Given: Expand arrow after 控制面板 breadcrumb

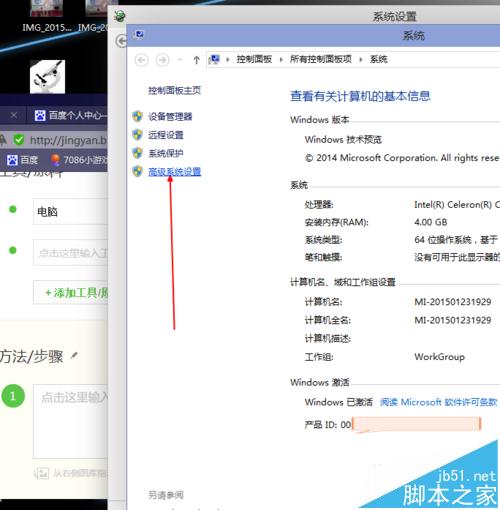Looking at the screenshot, I should [x=281, y=60].
